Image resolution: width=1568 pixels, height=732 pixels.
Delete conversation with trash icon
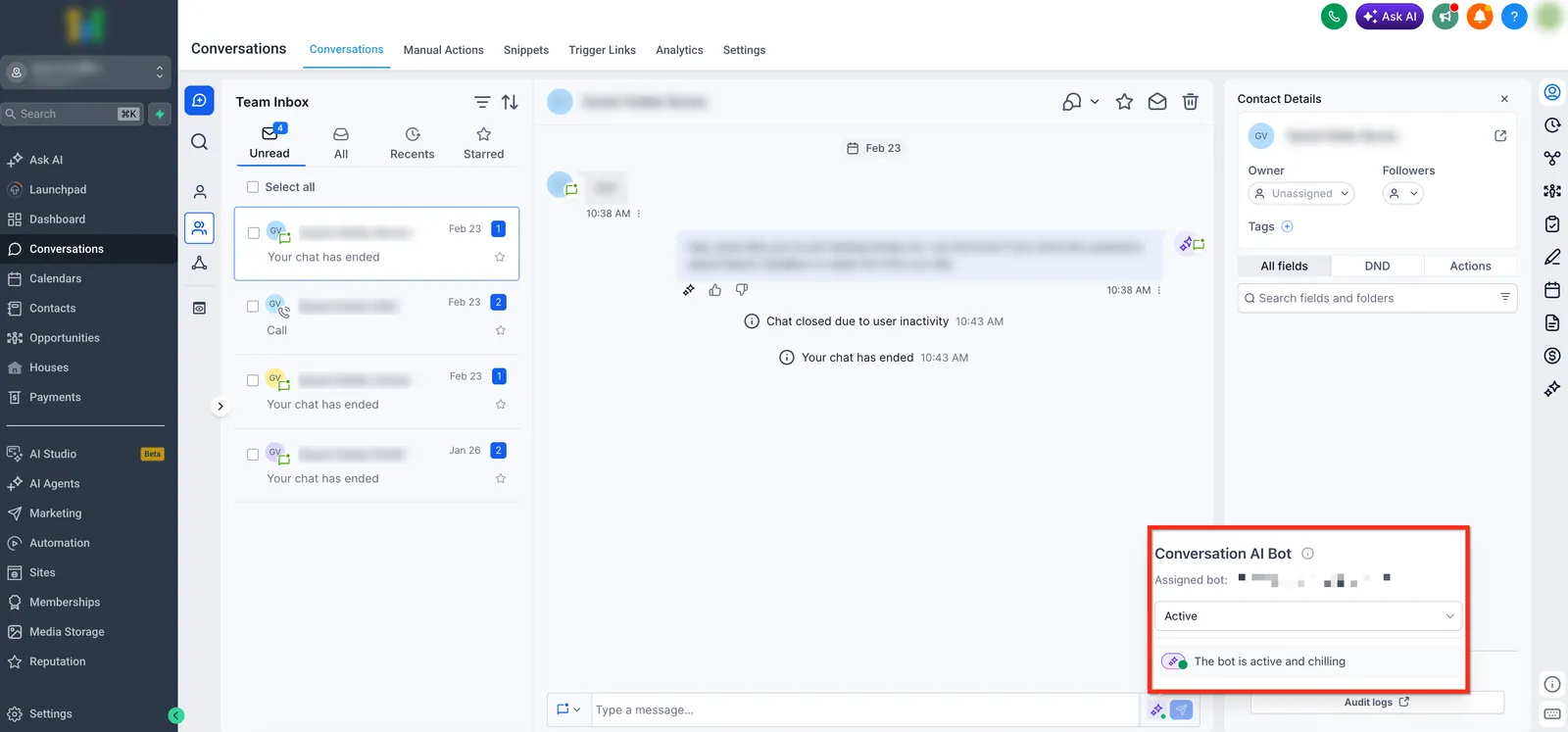1190,102
